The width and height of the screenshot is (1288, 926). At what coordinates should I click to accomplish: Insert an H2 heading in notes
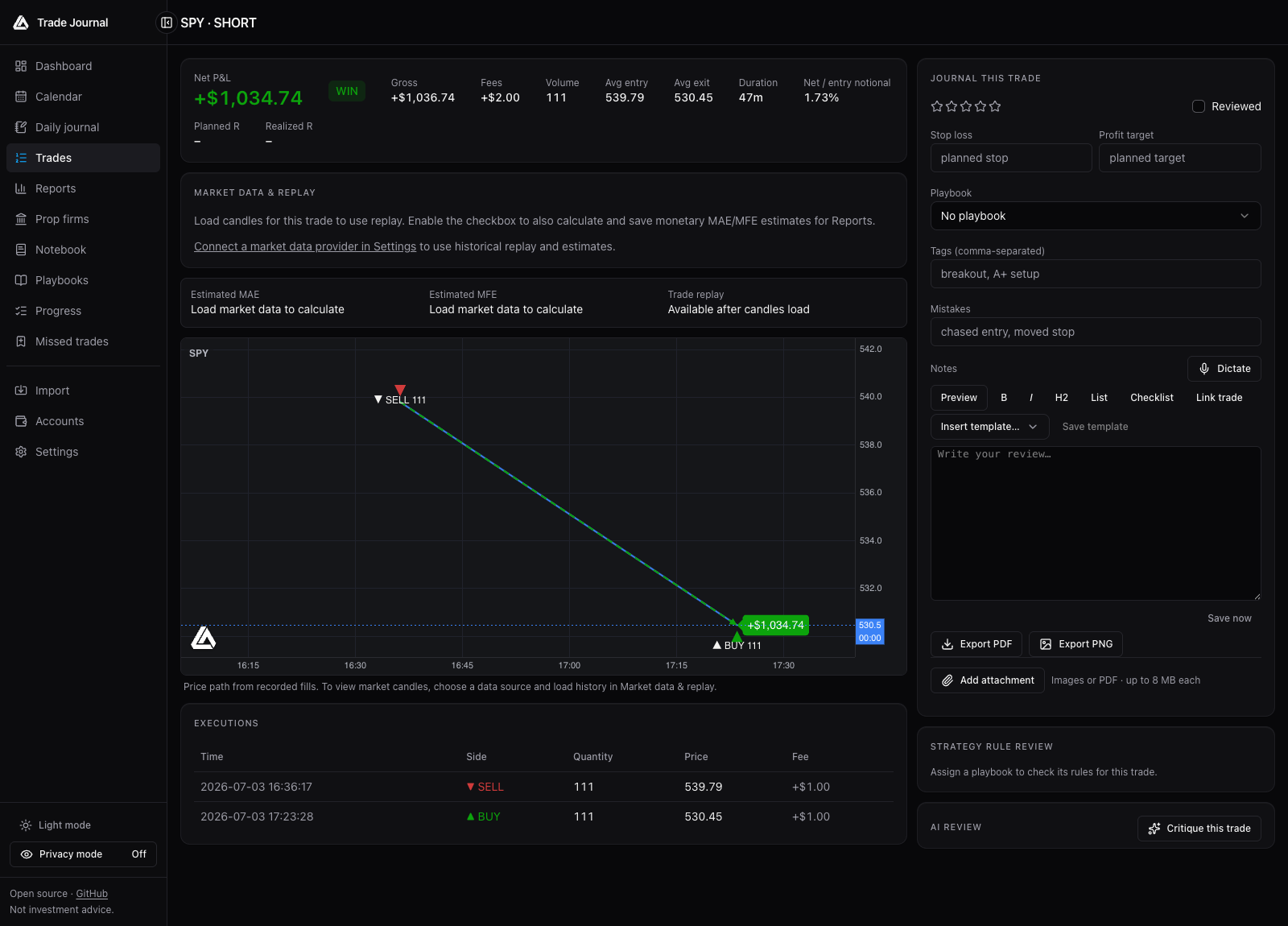click(x=1062, y=398)
